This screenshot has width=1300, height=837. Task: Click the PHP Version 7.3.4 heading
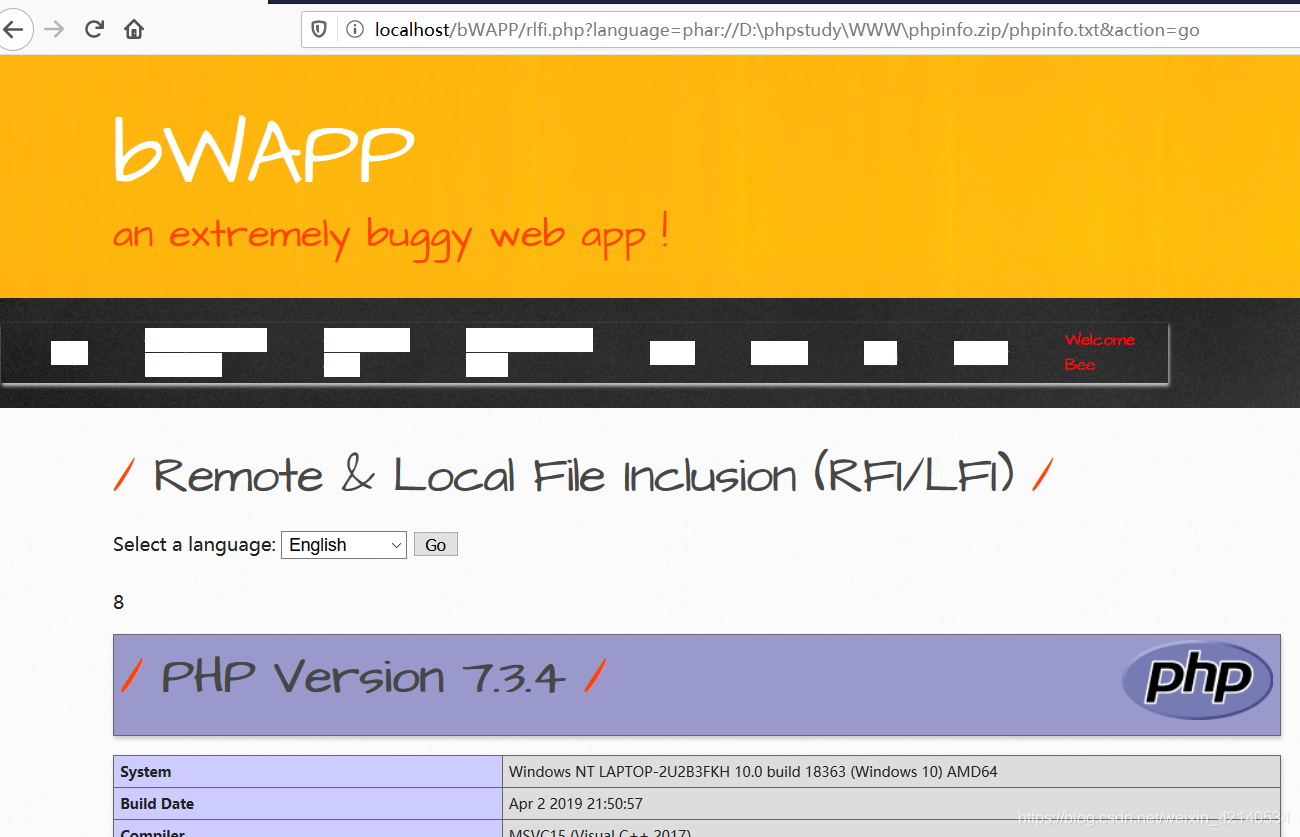(363, 677)
